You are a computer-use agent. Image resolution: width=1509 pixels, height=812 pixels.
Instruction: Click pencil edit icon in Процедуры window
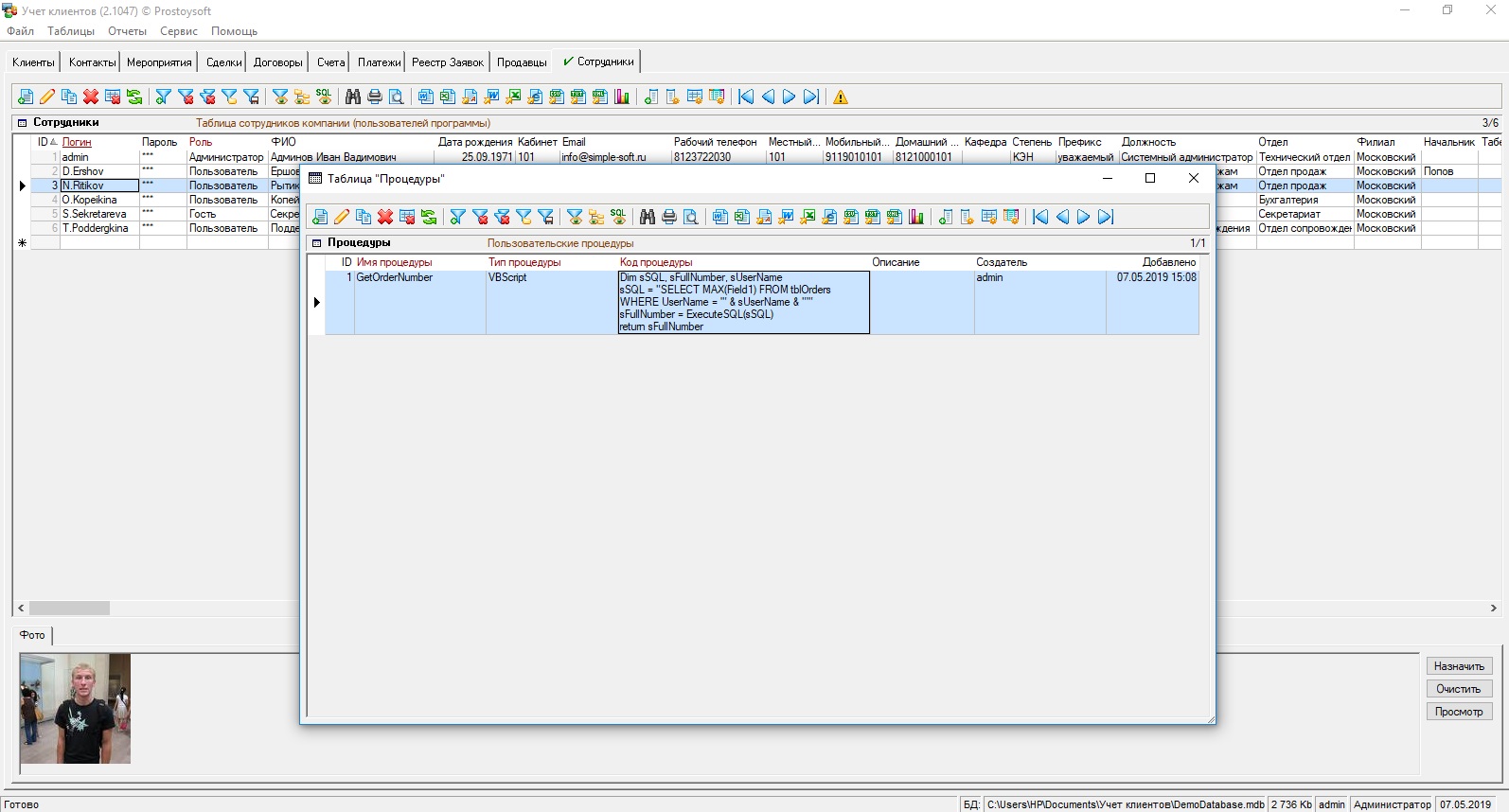tap(342, 217)
